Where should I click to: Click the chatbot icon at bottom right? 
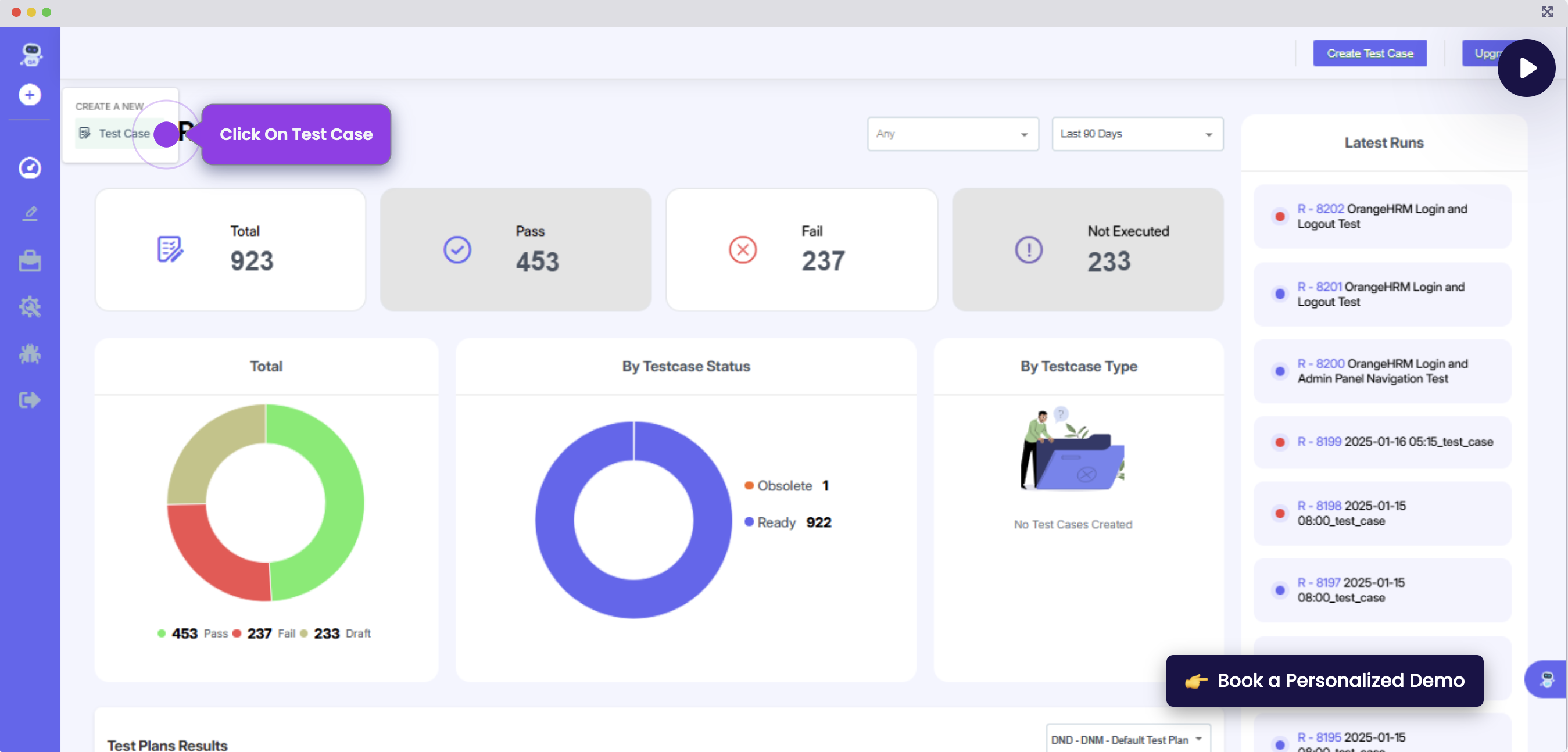[x=1546, y=679]
